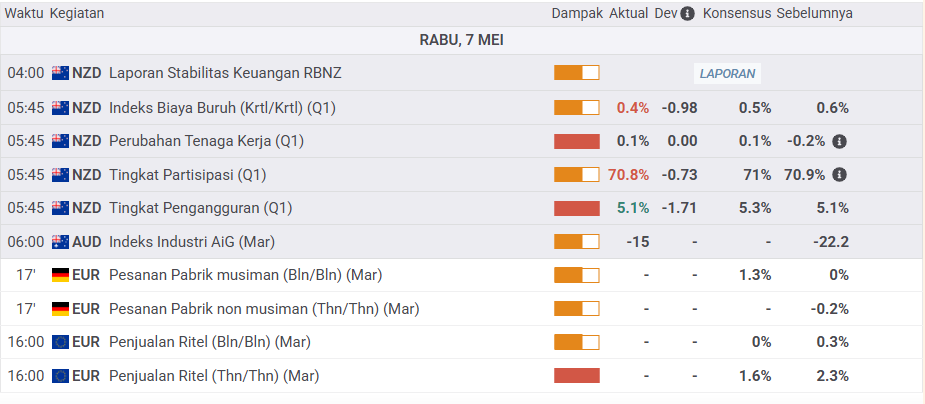925x404 pixels.
Task: Click the RABU, 7 MEI date header
Action: click(x=462, y=40)
